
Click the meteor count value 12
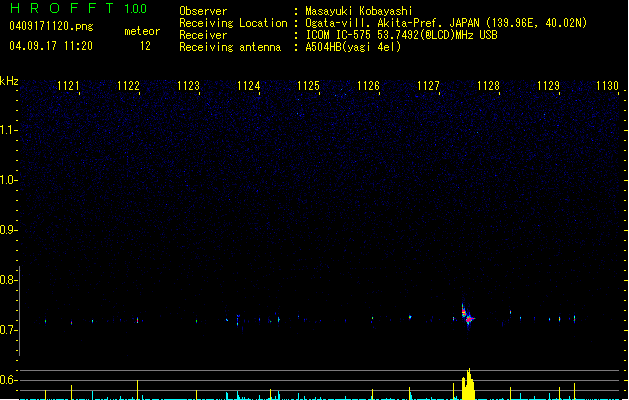pos(145,46)
